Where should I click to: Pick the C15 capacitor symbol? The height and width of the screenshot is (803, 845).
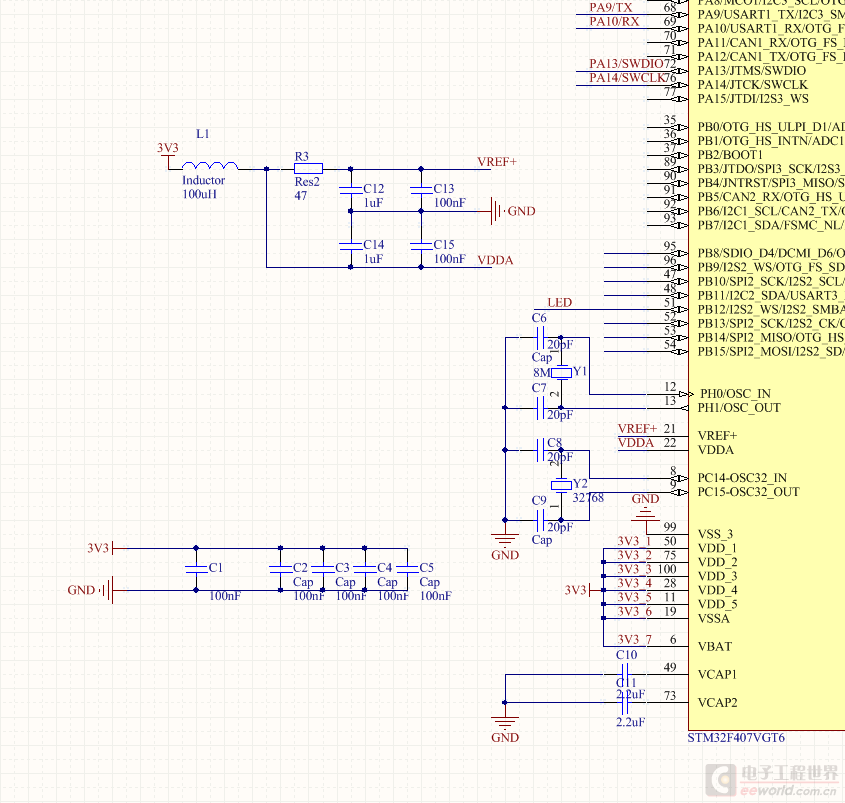point(421,246)
